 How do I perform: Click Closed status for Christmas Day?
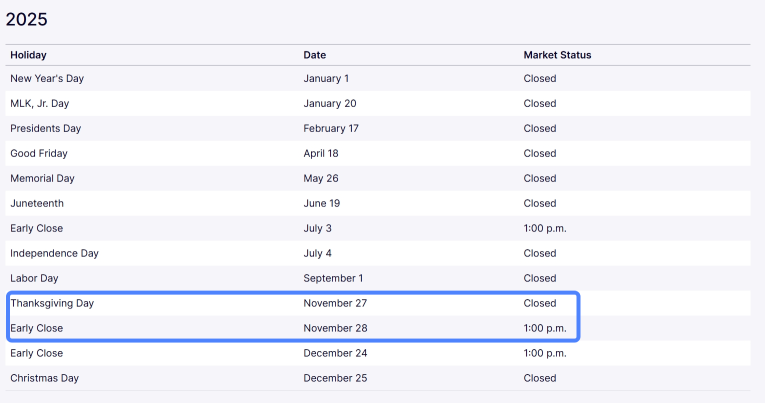540,378
